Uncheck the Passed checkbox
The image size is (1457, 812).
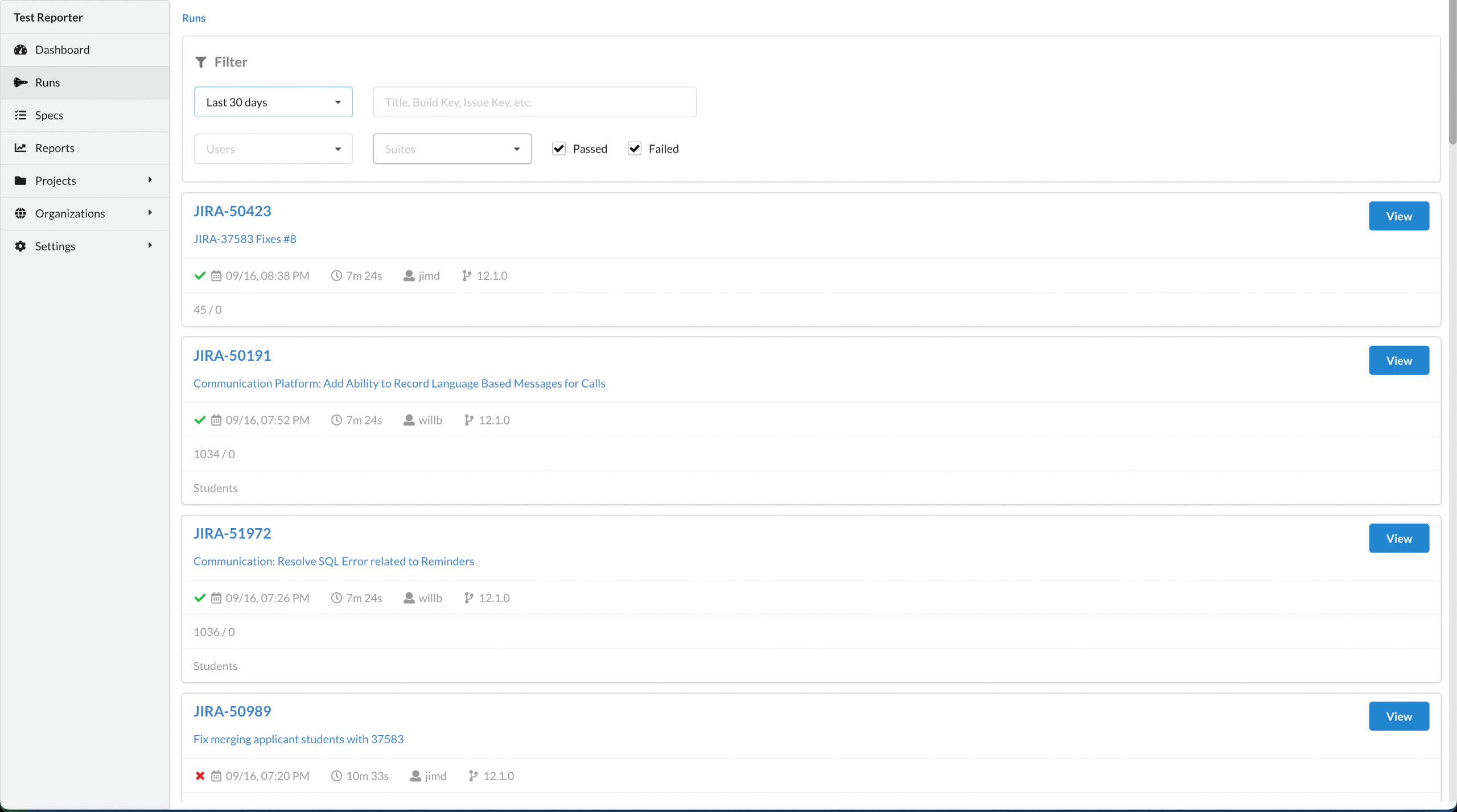(x=559, y=149)
